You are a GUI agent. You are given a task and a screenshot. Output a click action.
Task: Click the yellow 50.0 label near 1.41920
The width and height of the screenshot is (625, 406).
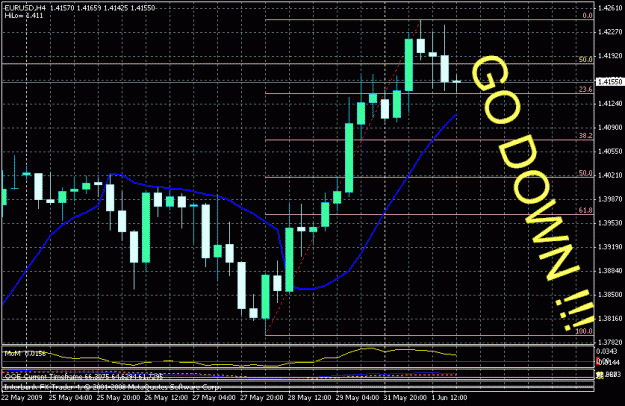pos(586,59)
